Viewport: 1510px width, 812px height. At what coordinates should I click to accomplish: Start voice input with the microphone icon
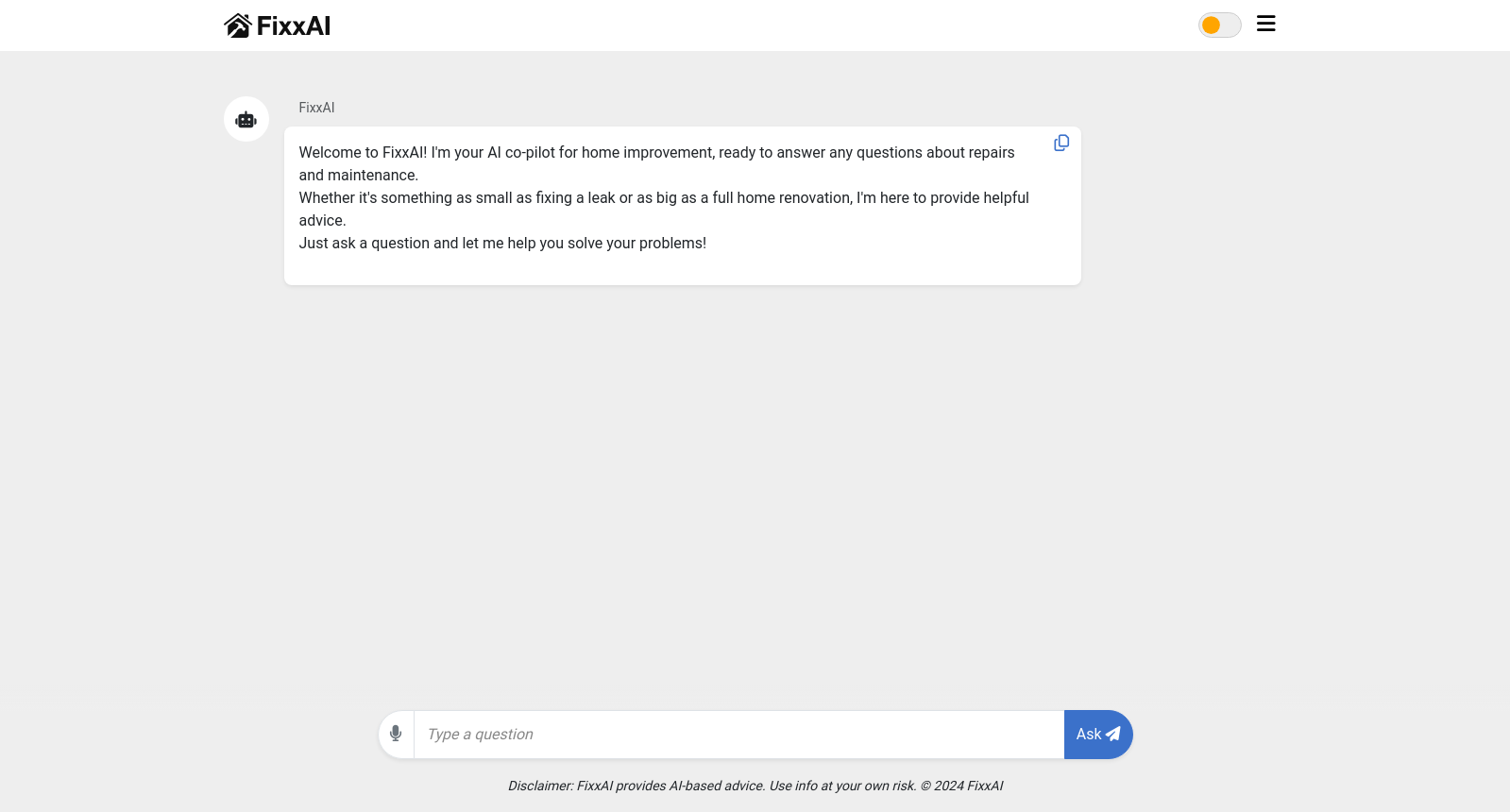[396, 734]
